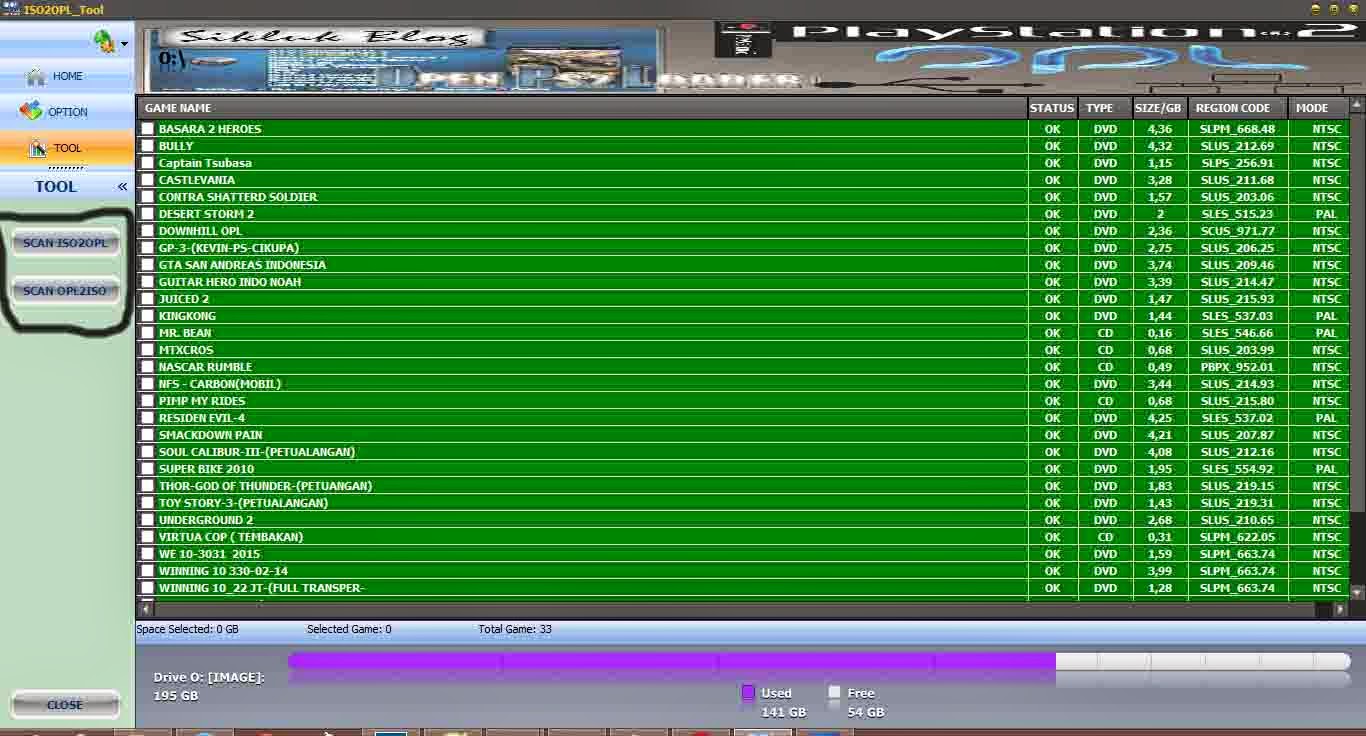Viewport: 1366px width, 736px height.
Task: Collapse the TOOL panel with the double chevron
Action: pos(122,186)
